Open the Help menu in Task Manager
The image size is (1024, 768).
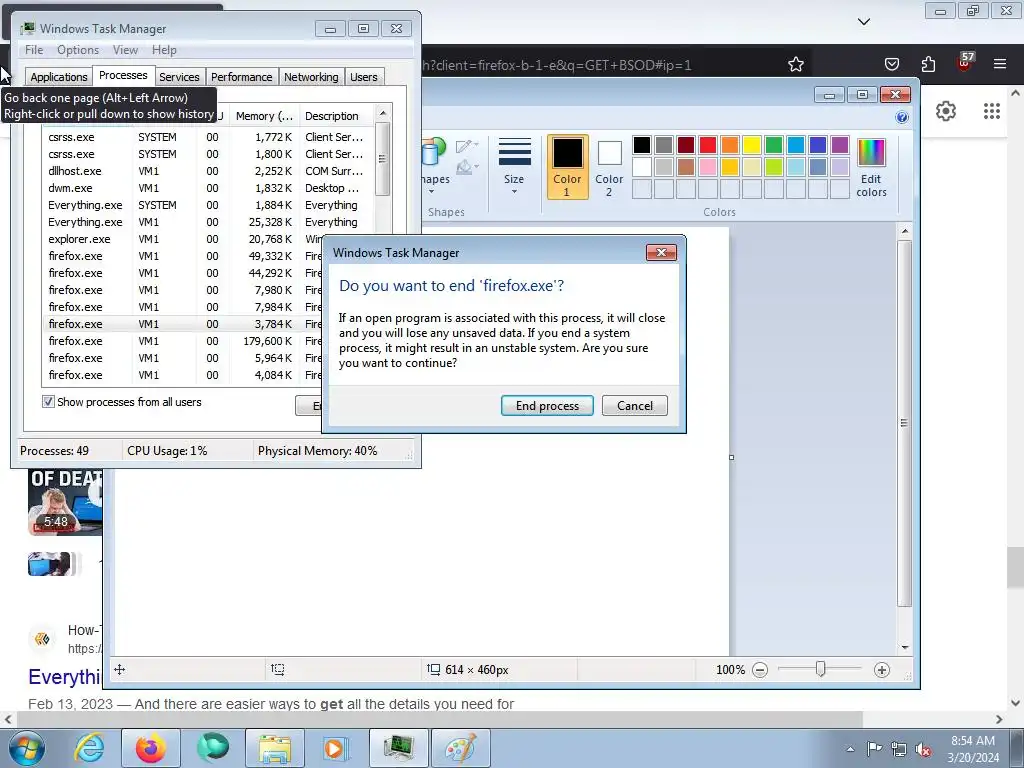pyautogui.click(x=164, y=50)
